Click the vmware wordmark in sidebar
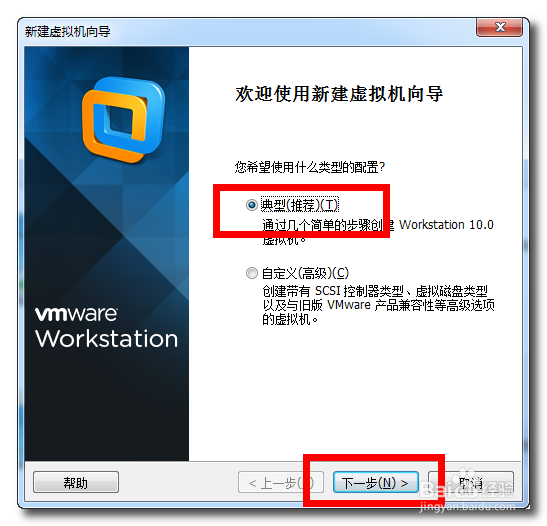 pos(76,314)
